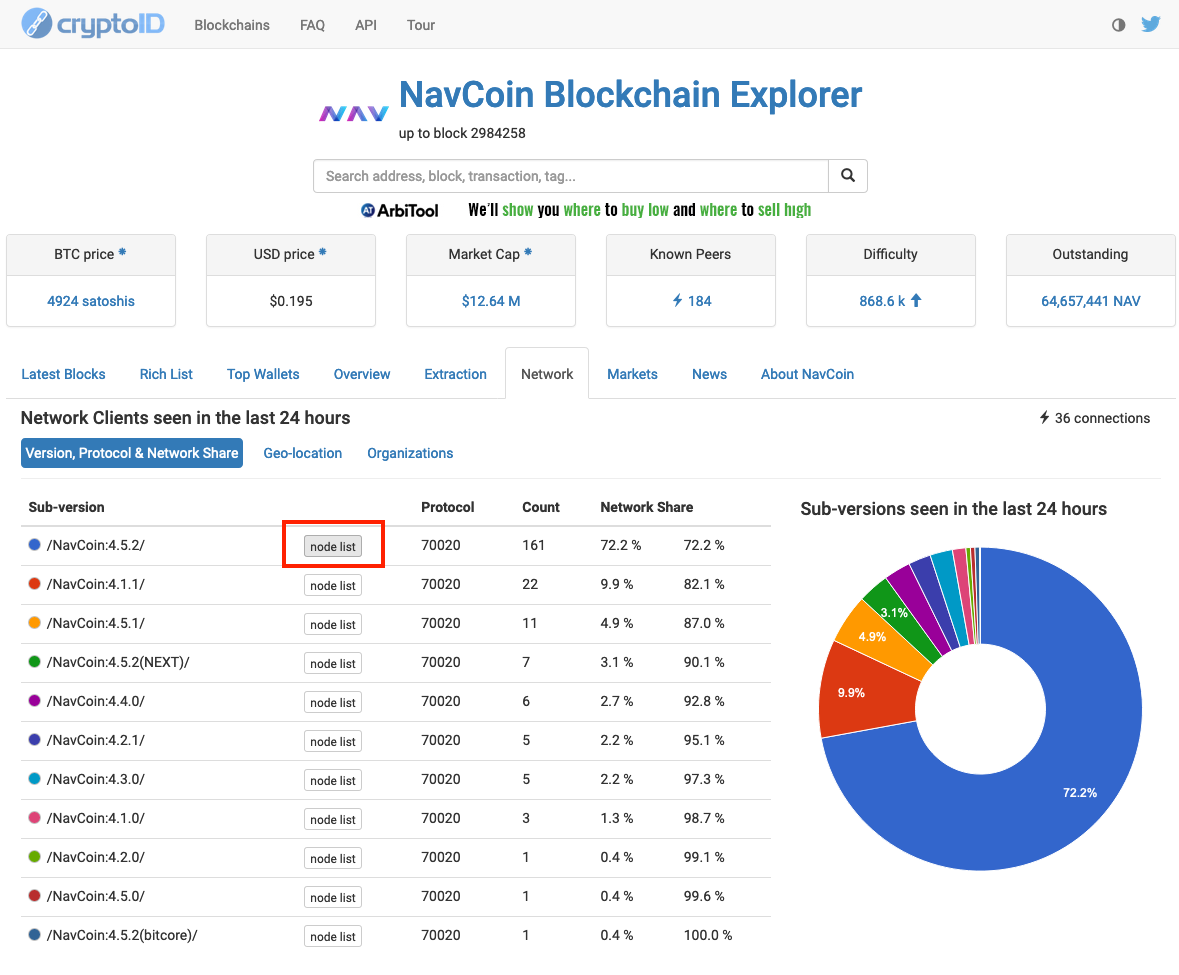
Task: Open the Twitter bird icon link
Action: [x=1151, y=24]
